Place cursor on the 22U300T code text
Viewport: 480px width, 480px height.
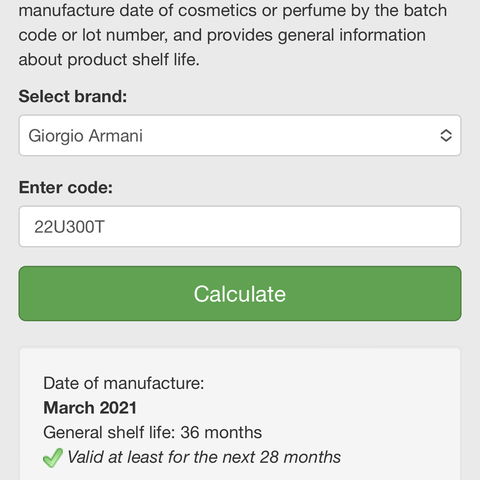click(69, 227)
